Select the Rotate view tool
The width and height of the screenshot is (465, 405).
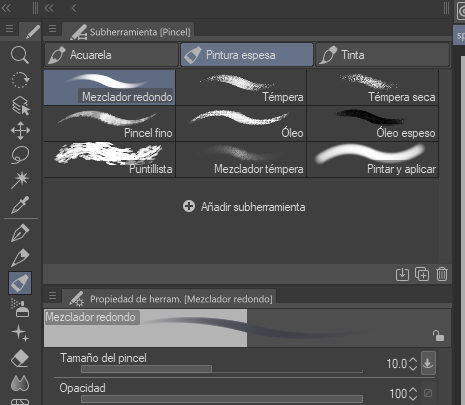pos(20,80)
